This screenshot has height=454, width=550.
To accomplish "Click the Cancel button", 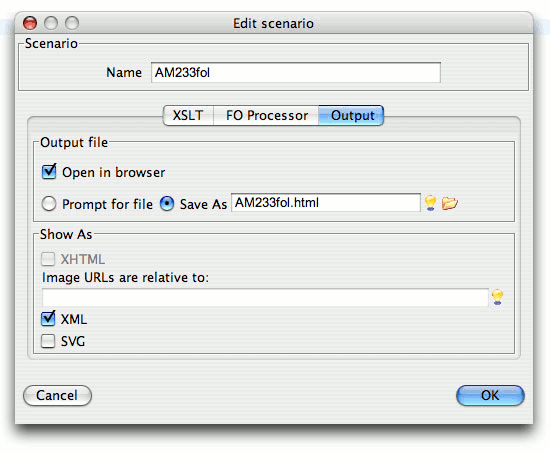I will click(x=57, y=395).
